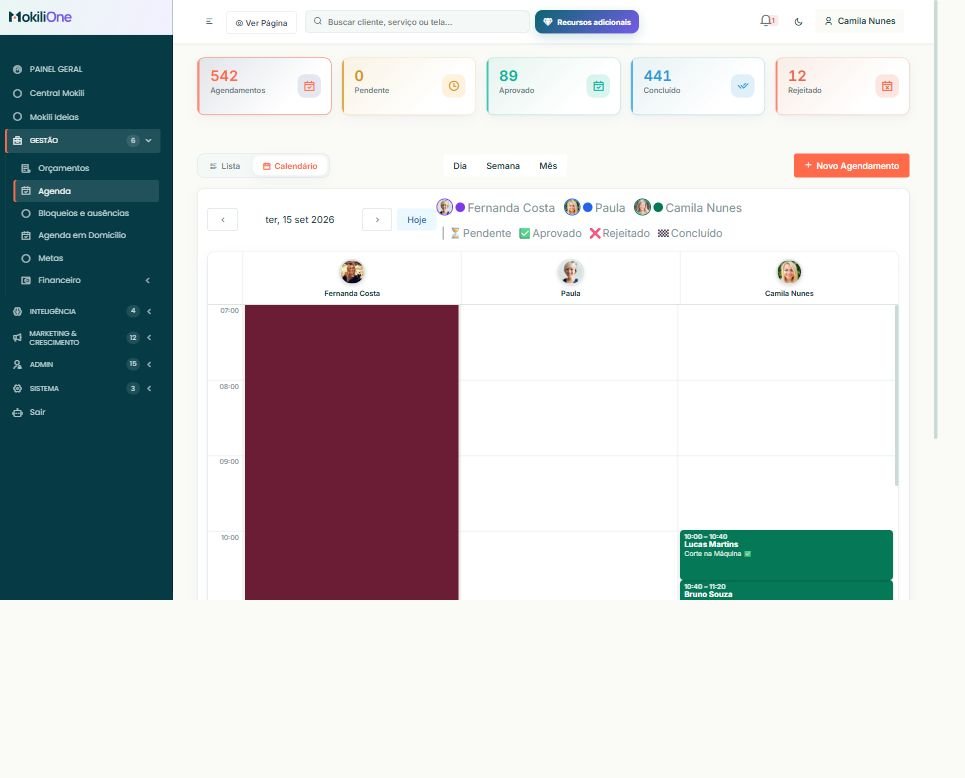Screen dimensions: 965x778
Task: Click the hamburger menu toggle icon
Action: coord(209,22)
